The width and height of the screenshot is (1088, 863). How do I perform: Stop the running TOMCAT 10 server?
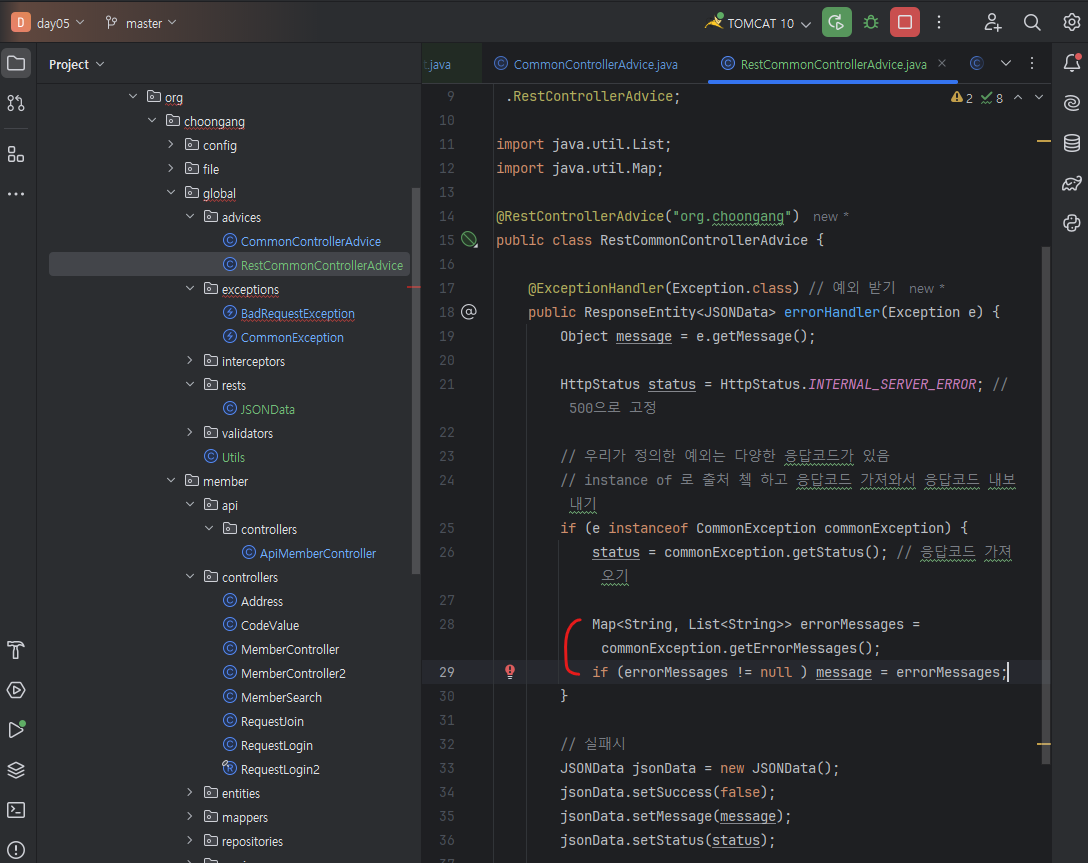pyautogui.click(x=905, y=22)
